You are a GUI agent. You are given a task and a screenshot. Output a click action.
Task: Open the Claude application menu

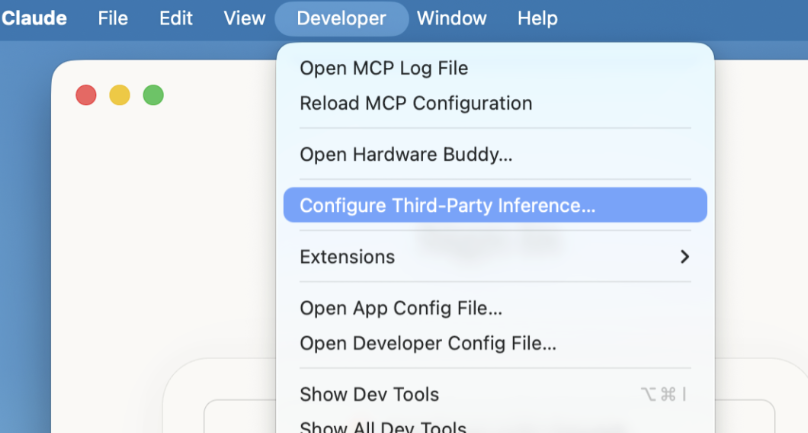pyautogui.click(x=34, y=19)
